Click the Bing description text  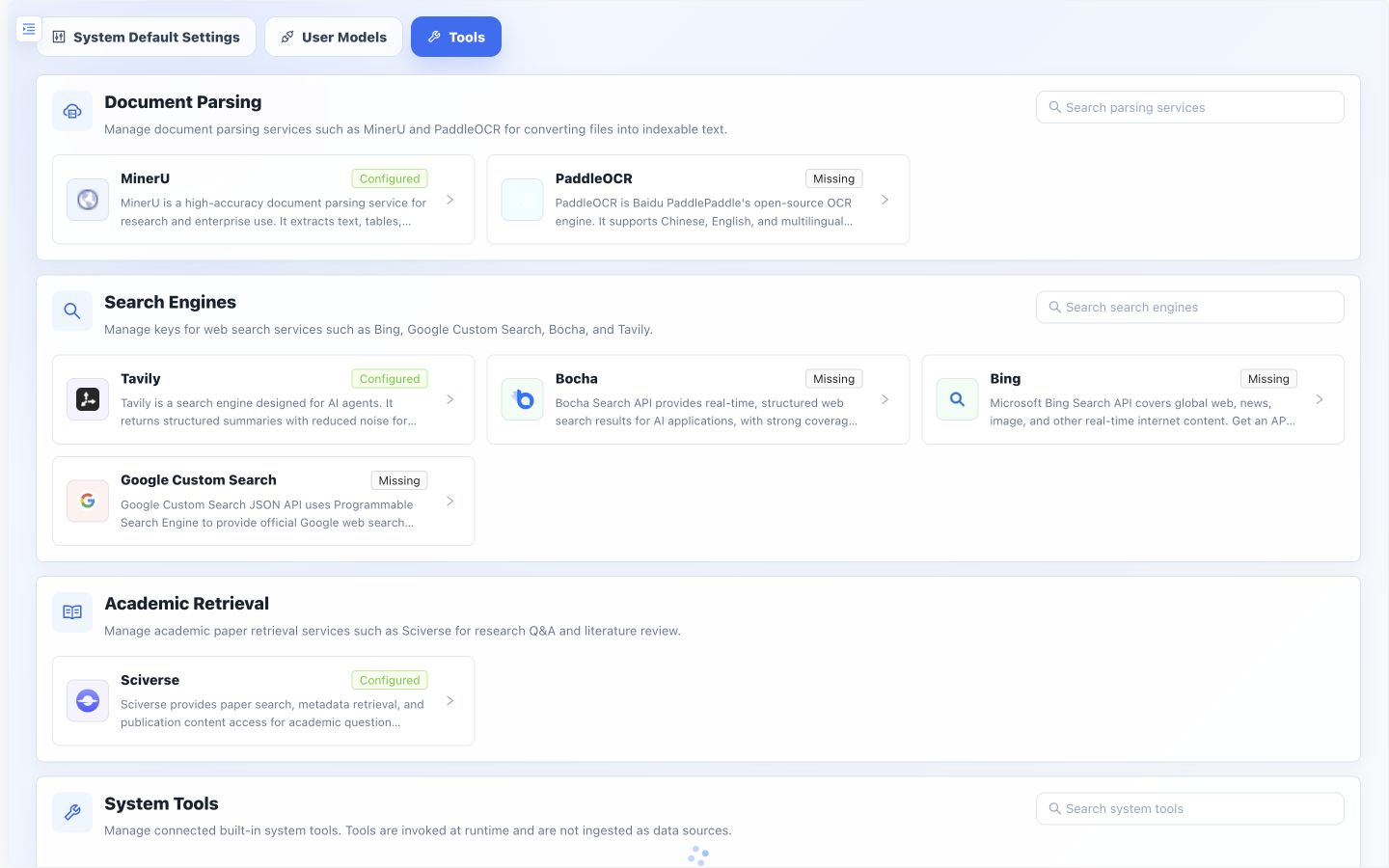pyautogui.click(x=1142, y=412)
